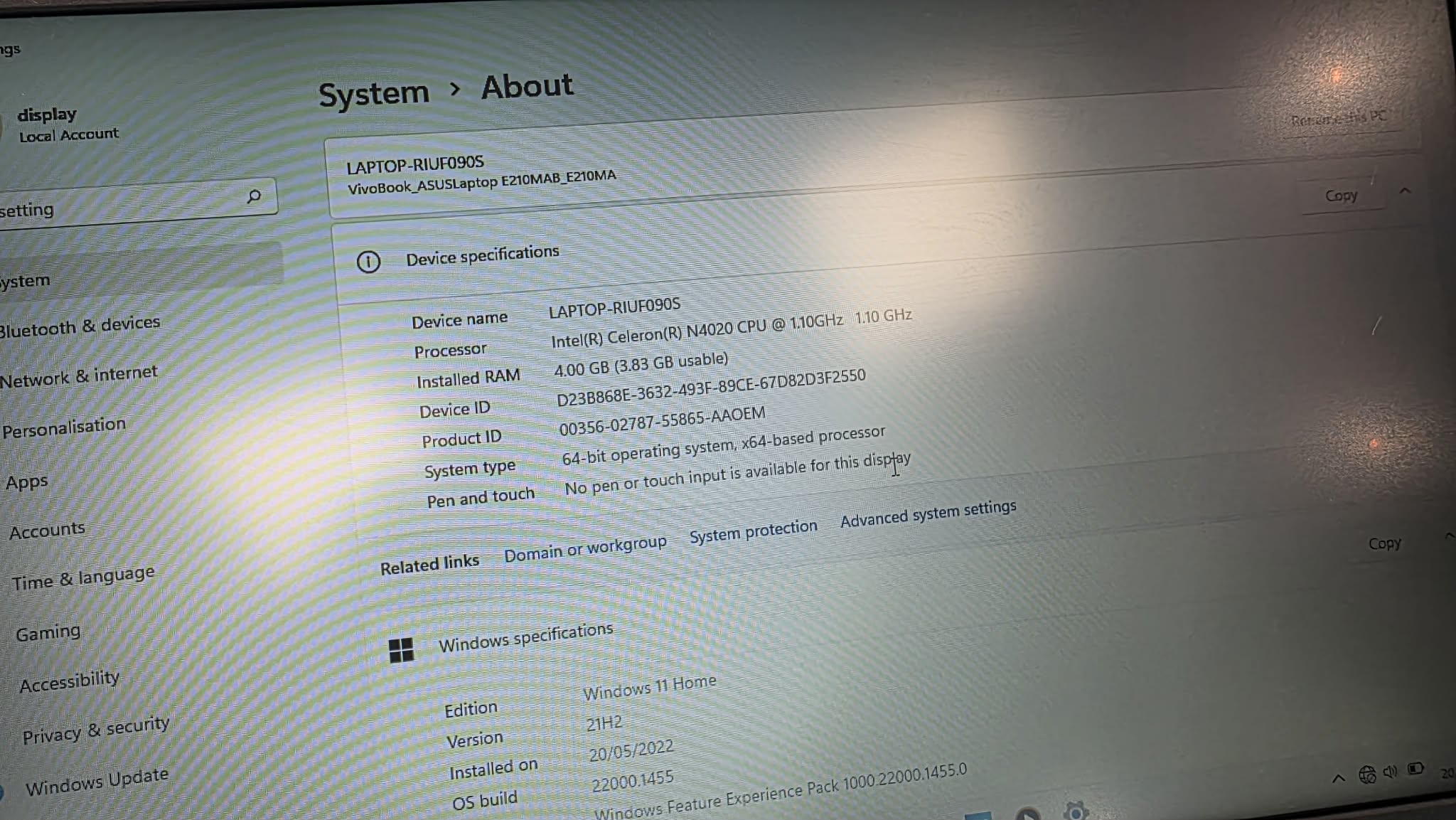Open the network globe icon in system tray
The height and width of the screenshot is (820, 1456).
pyautogui.click(x=1366, y=774)
